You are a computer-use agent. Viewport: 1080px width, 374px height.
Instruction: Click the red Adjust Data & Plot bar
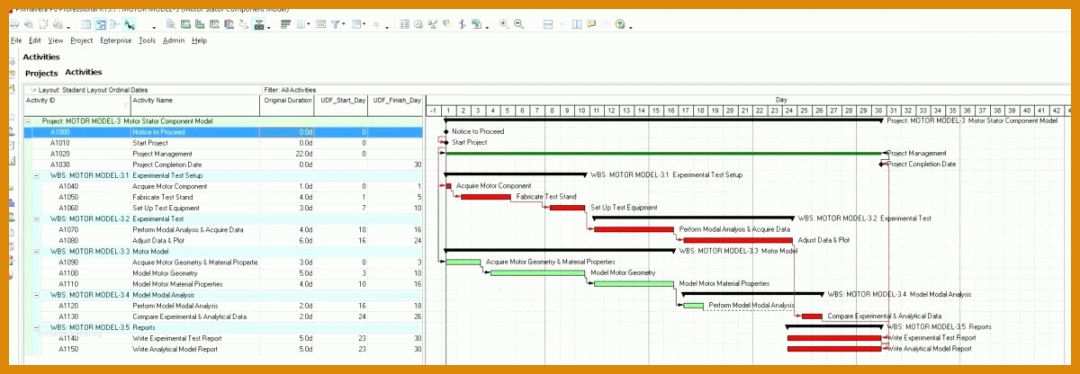738,240
